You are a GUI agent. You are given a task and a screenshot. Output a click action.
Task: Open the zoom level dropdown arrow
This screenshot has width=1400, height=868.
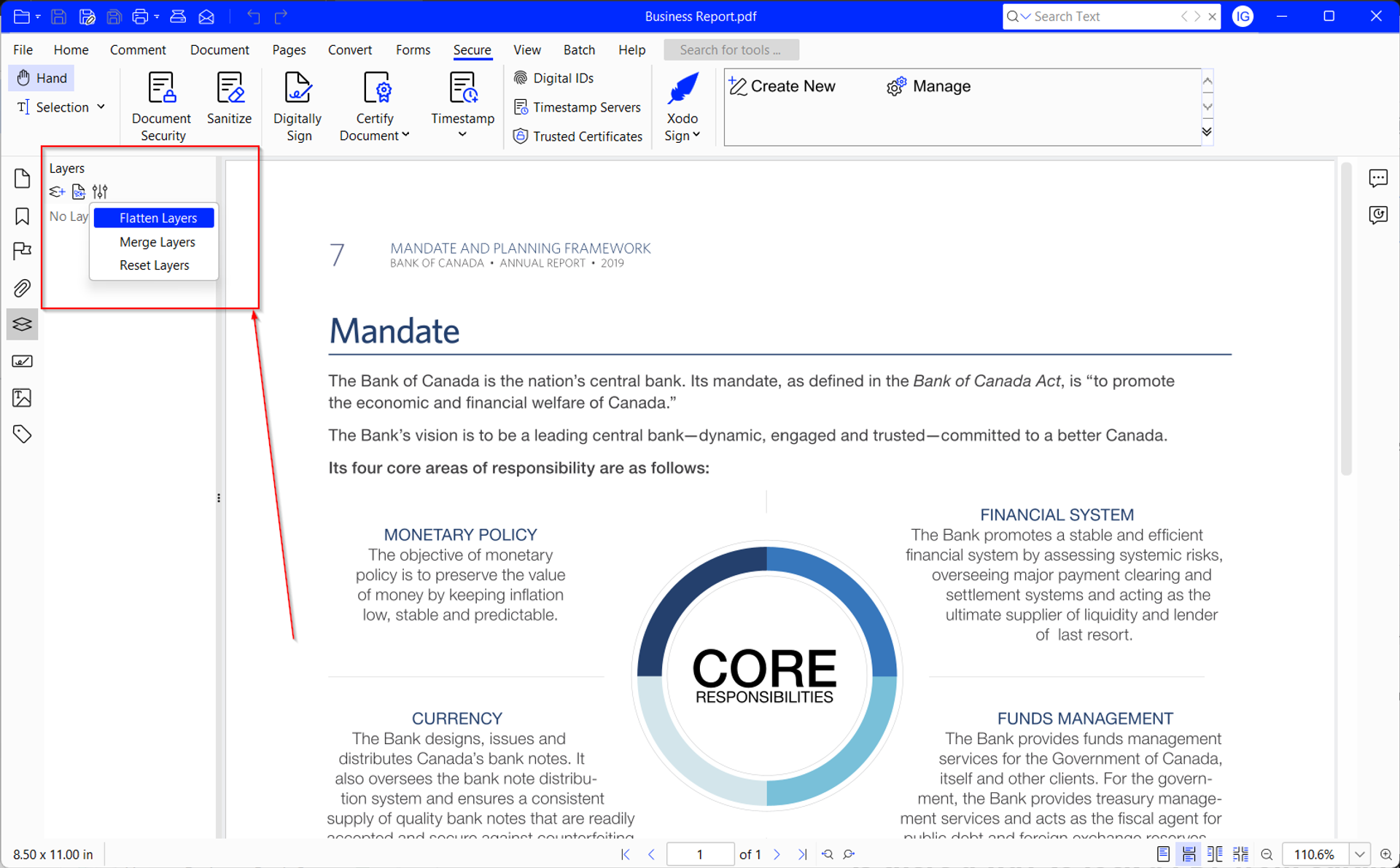tap(1360, 854)
